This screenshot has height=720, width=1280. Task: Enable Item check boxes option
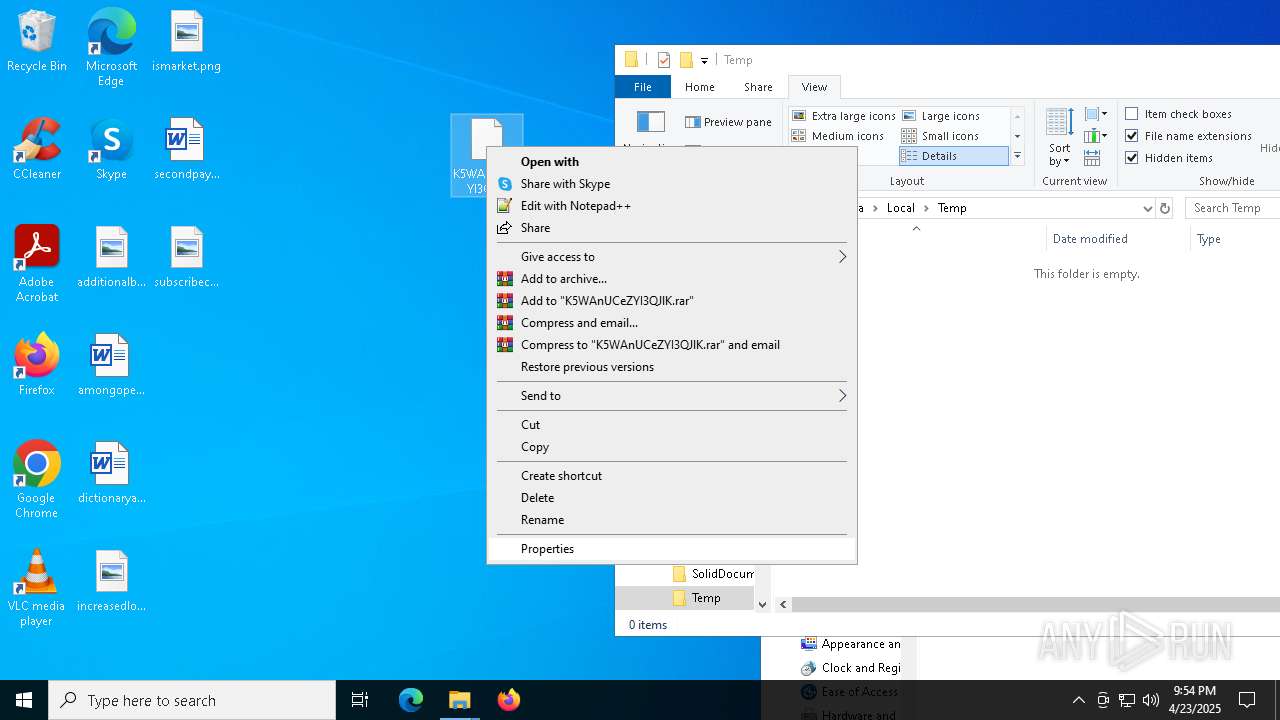1178,114
